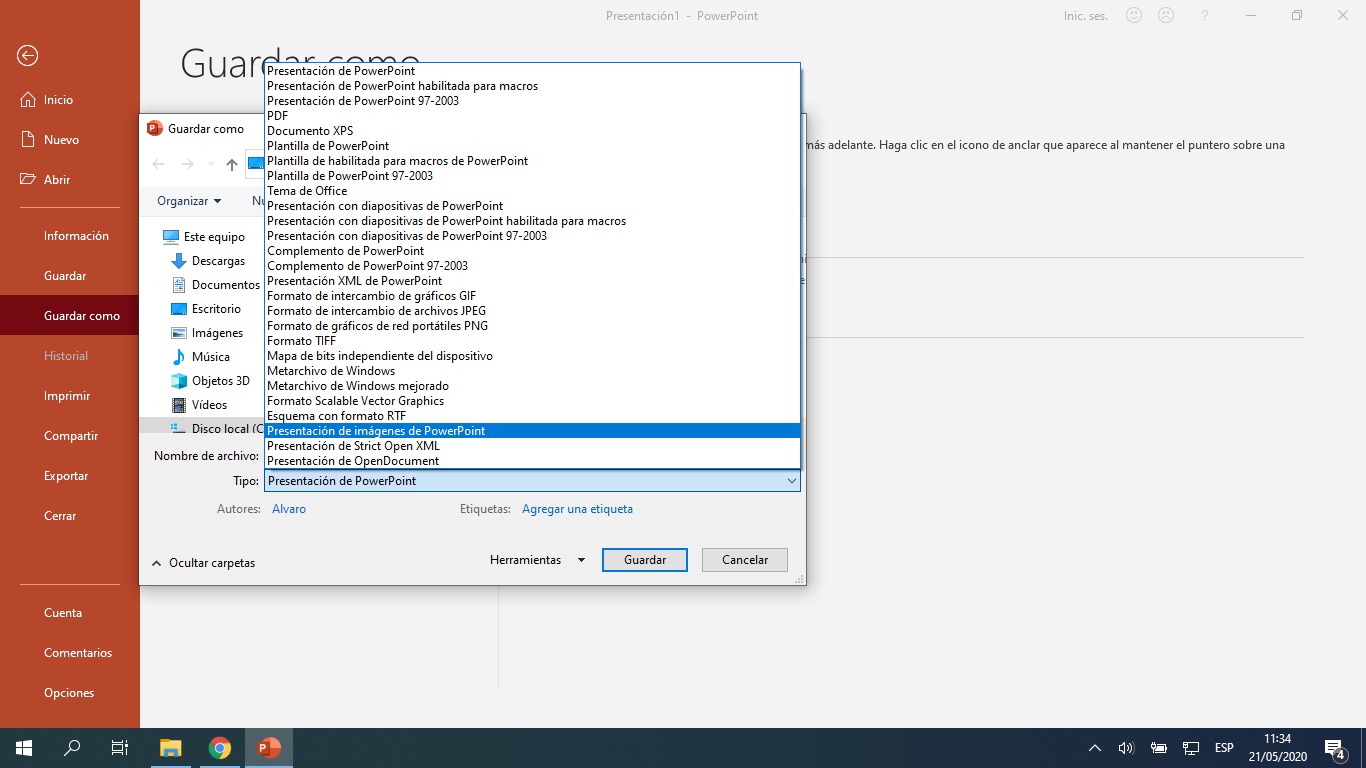
Task: Select Compartir in the sidebar
Action: pos(70,436)
